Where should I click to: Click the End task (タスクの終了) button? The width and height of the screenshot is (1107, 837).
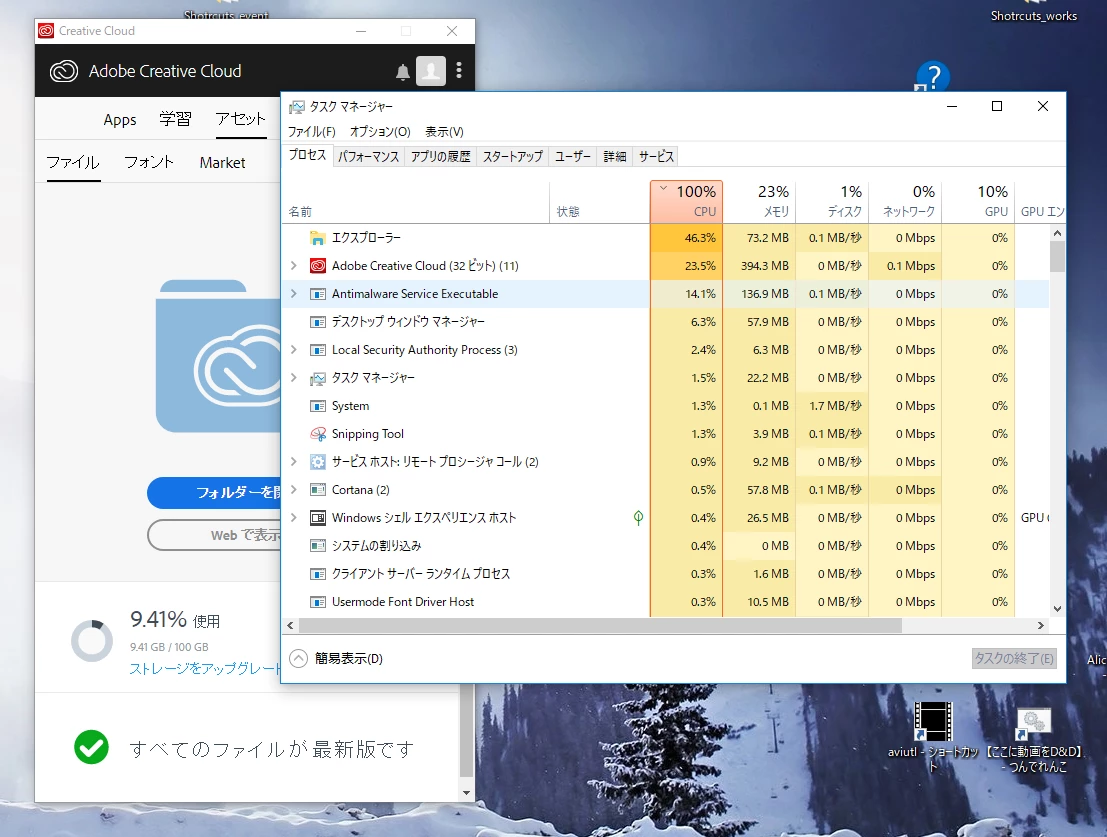[x=1014, y=658]
